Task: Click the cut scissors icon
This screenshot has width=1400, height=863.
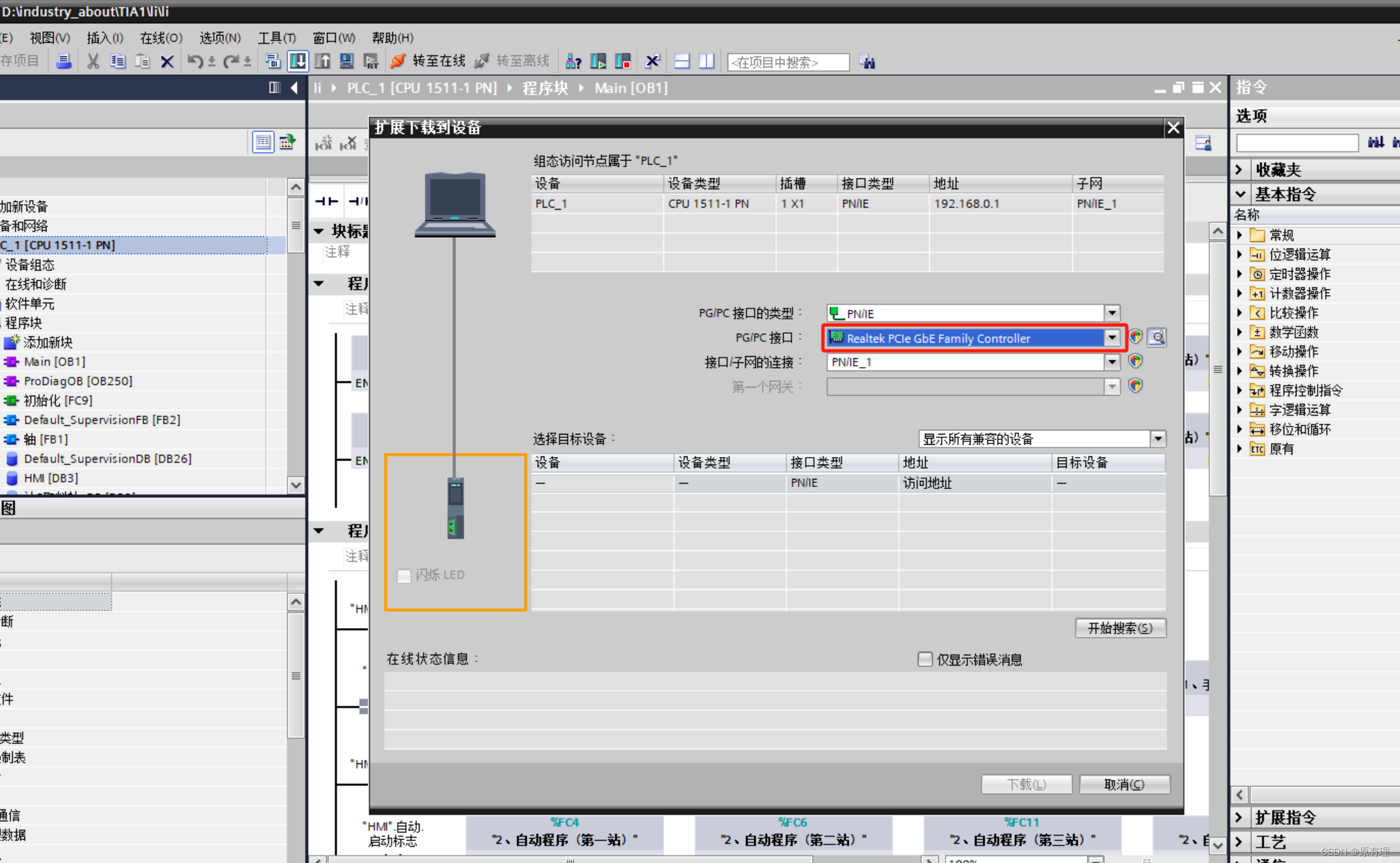Action: tap(93, 61)
